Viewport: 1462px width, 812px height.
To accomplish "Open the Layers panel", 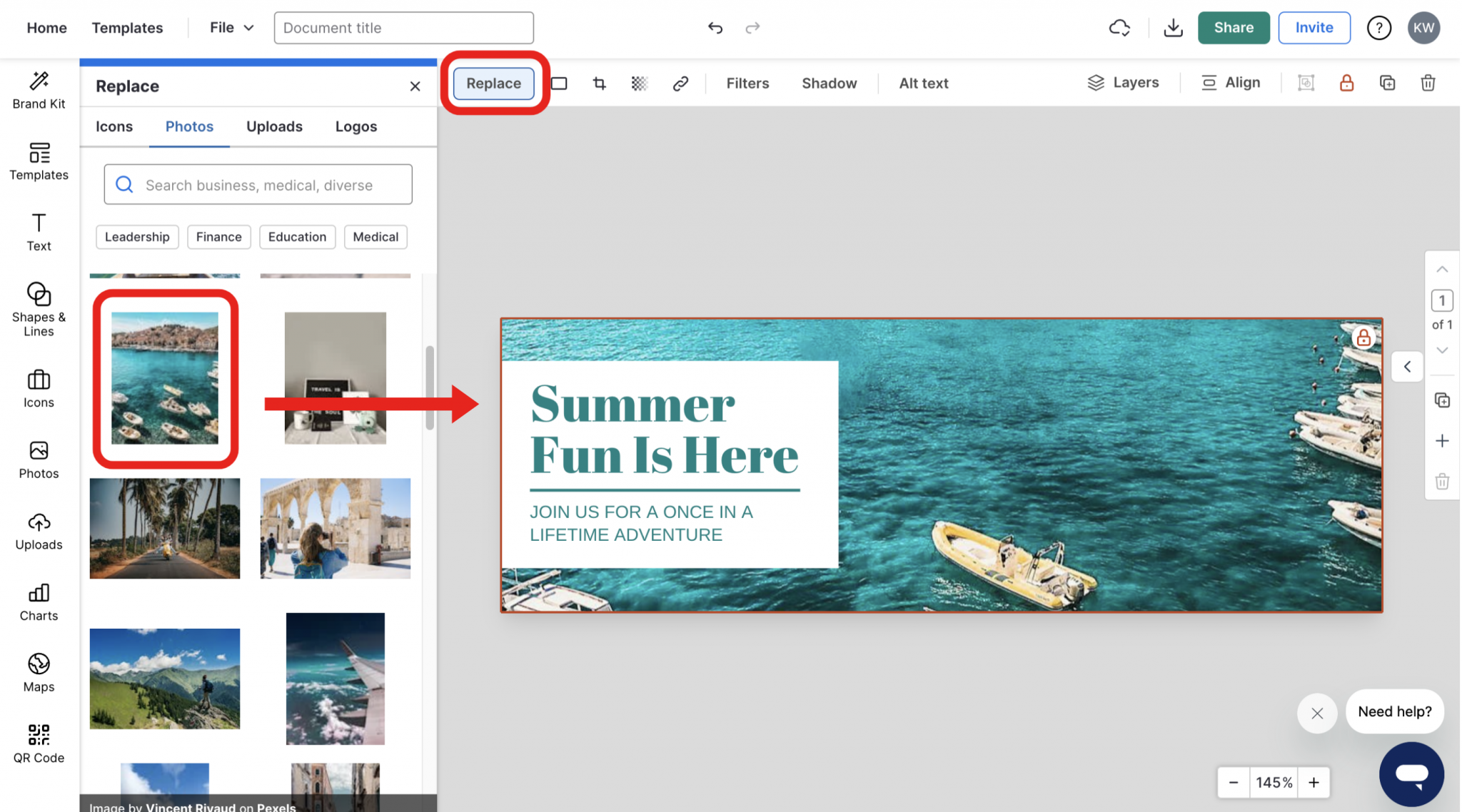I will click(1122, 82).
